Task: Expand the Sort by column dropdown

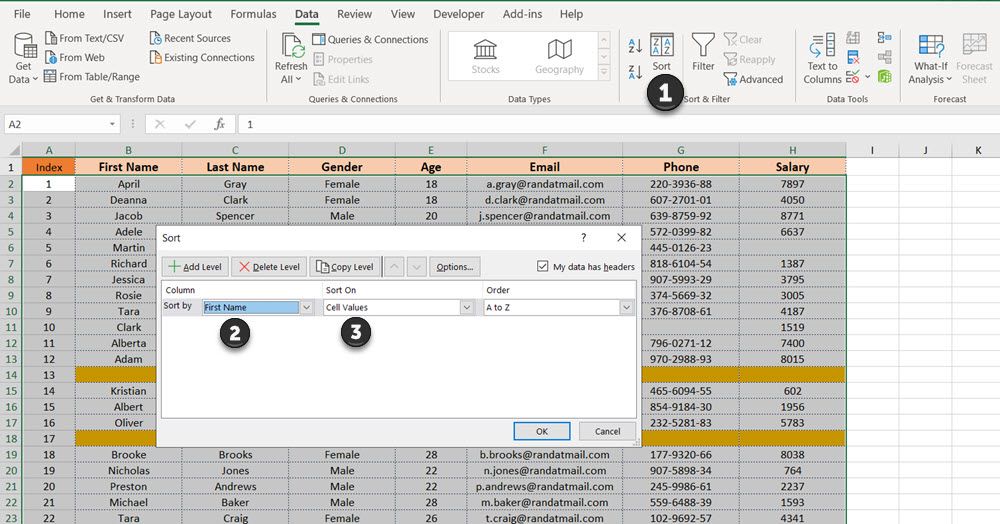Action: [307, 308]
